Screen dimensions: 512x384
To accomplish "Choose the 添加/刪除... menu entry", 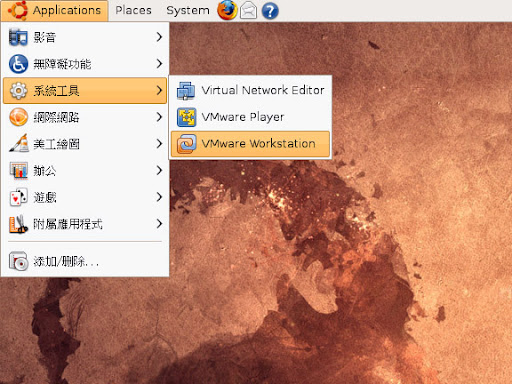I will pos(85,261).
